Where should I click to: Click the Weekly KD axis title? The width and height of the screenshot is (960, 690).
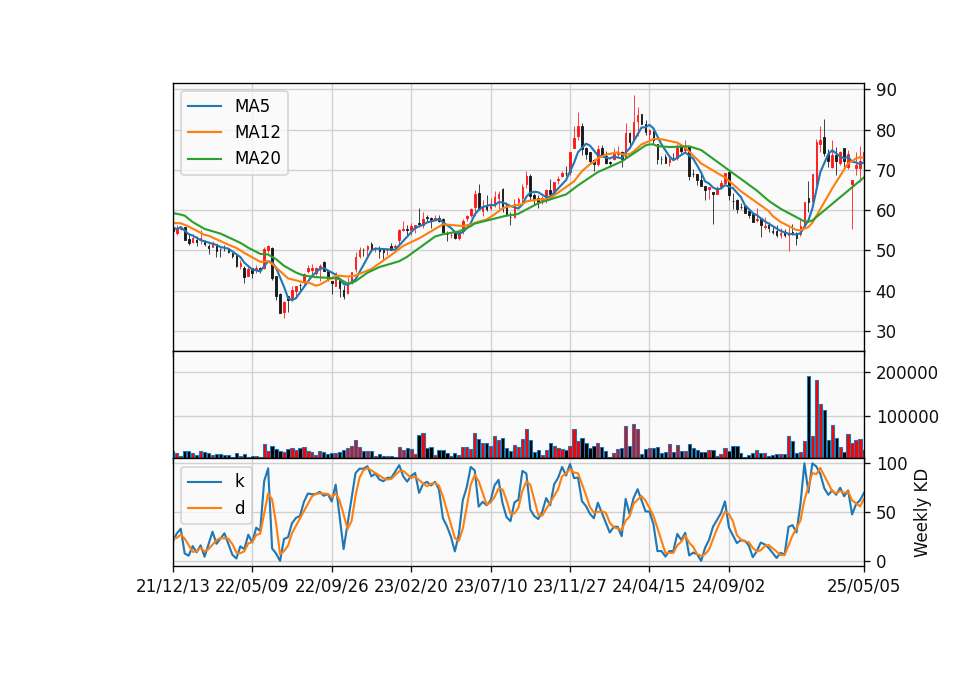click(x=920, y=514)
